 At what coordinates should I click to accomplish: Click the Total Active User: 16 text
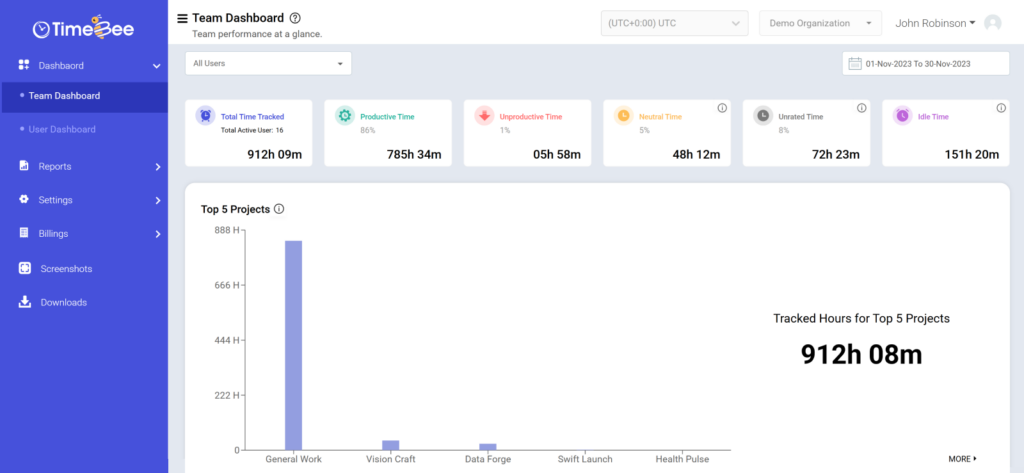[x=252, y=130]
